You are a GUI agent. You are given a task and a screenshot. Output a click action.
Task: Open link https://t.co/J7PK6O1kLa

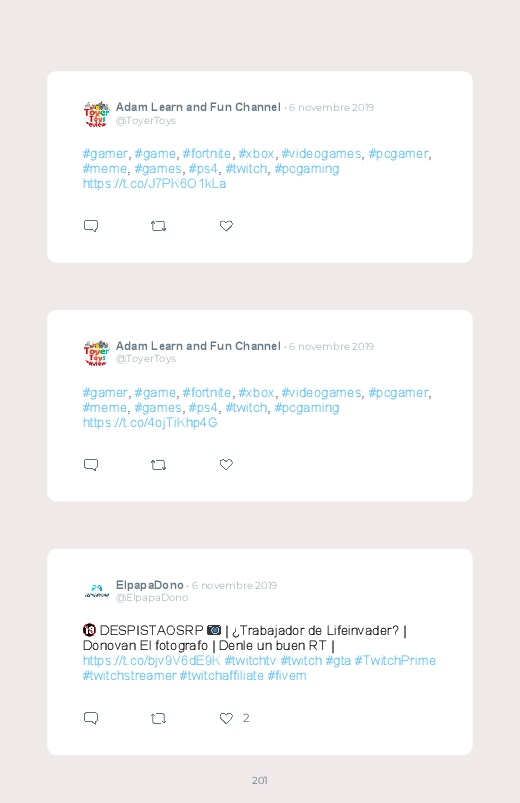154,184
